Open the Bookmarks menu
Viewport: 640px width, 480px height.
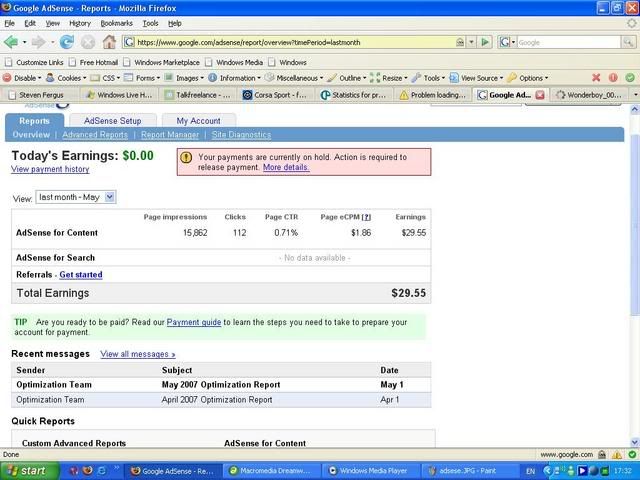click(116, 22)
